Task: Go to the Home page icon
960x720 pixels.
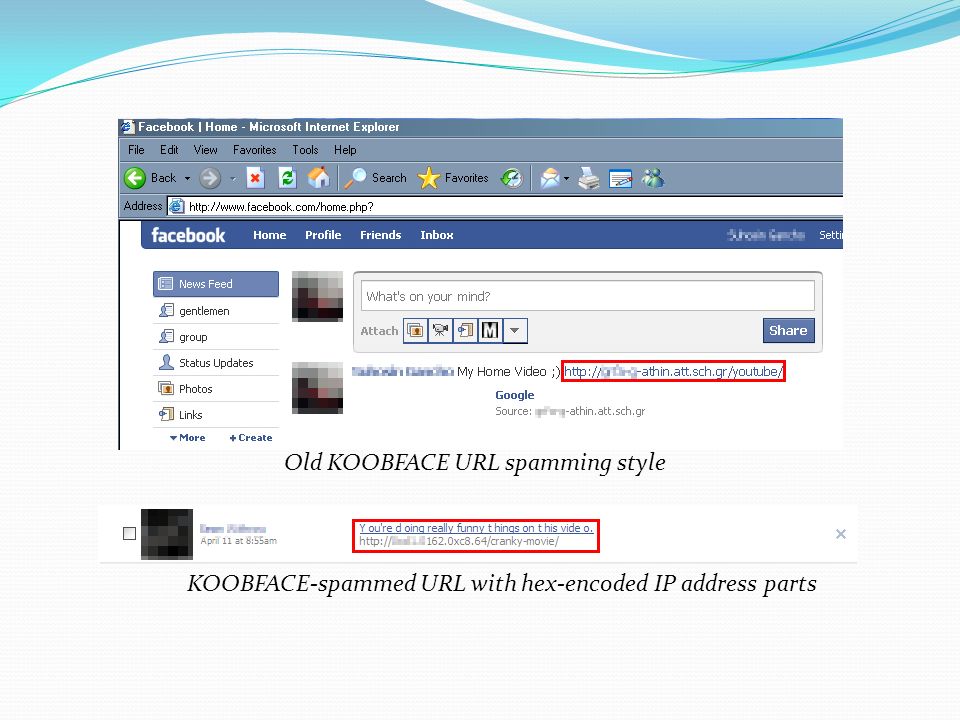Action: tap(318, 178)
